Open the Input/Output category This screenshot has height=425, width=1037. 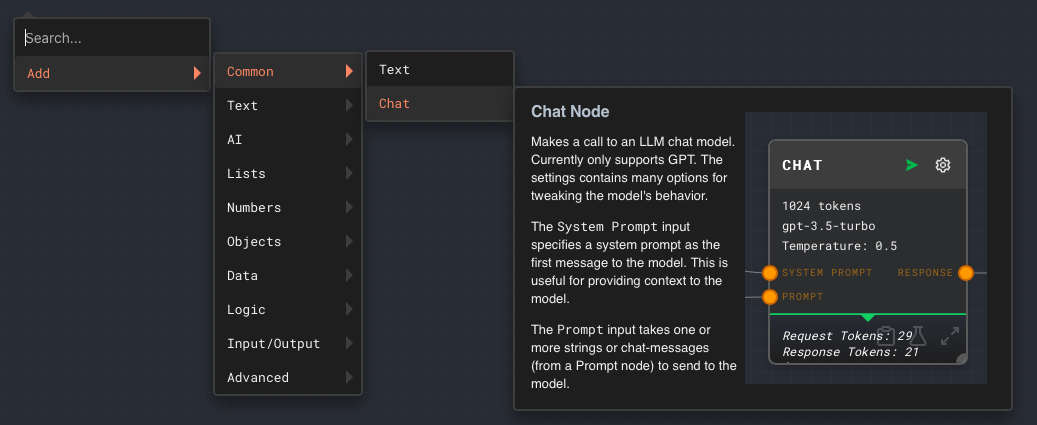coord(288,344)
